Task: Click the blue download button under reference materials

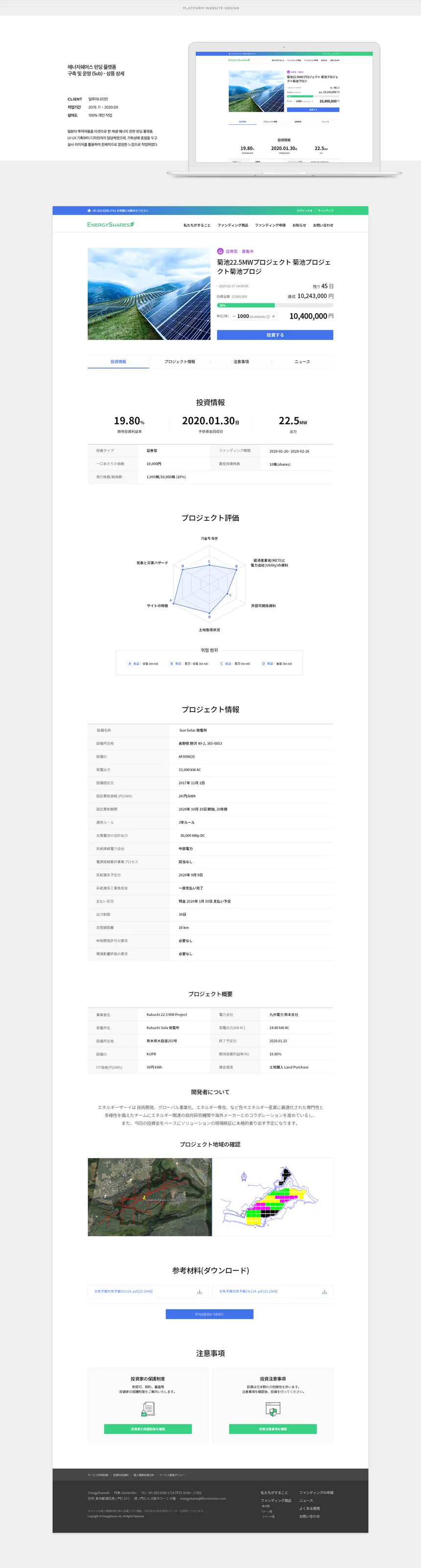Action: (x=210, y=1314)
